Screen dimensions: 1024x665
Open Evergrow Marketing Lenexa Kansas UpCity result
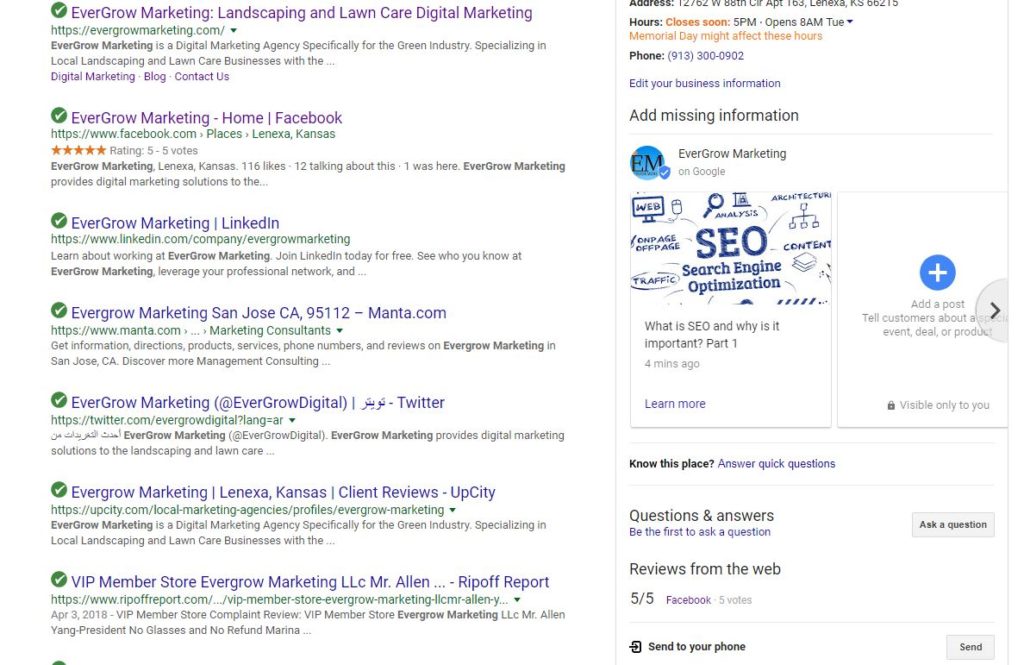(283, 492)
